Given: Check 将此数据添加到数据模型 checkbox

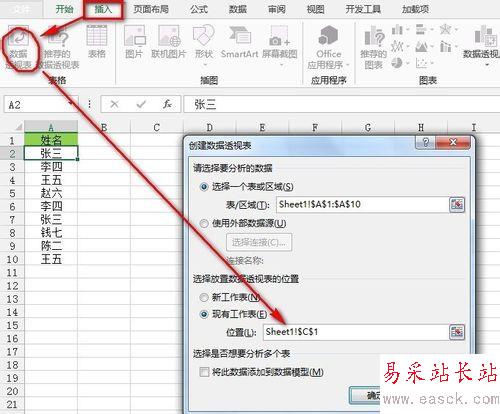Looking at the screenshot, I should (204, 372).
